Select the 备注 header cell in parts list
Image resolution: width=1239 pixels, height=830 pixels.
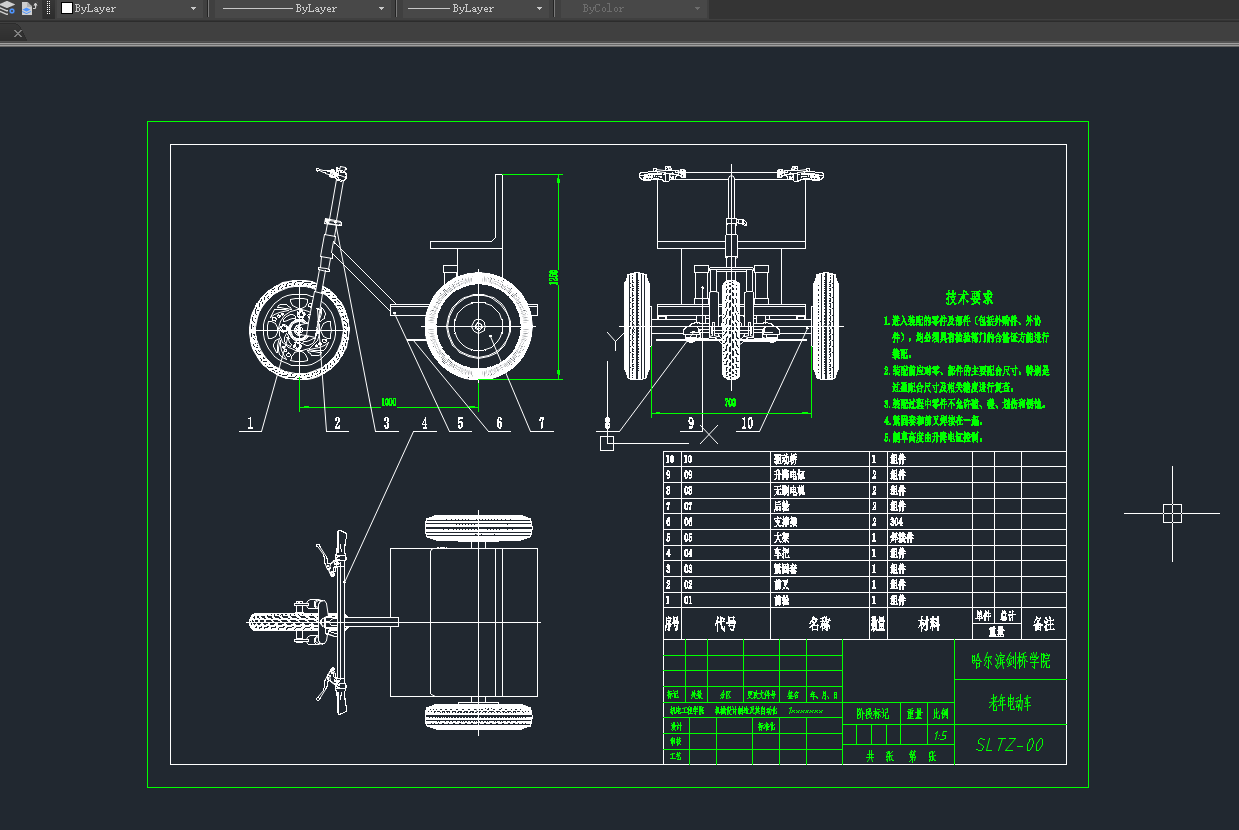point(1043,624)
